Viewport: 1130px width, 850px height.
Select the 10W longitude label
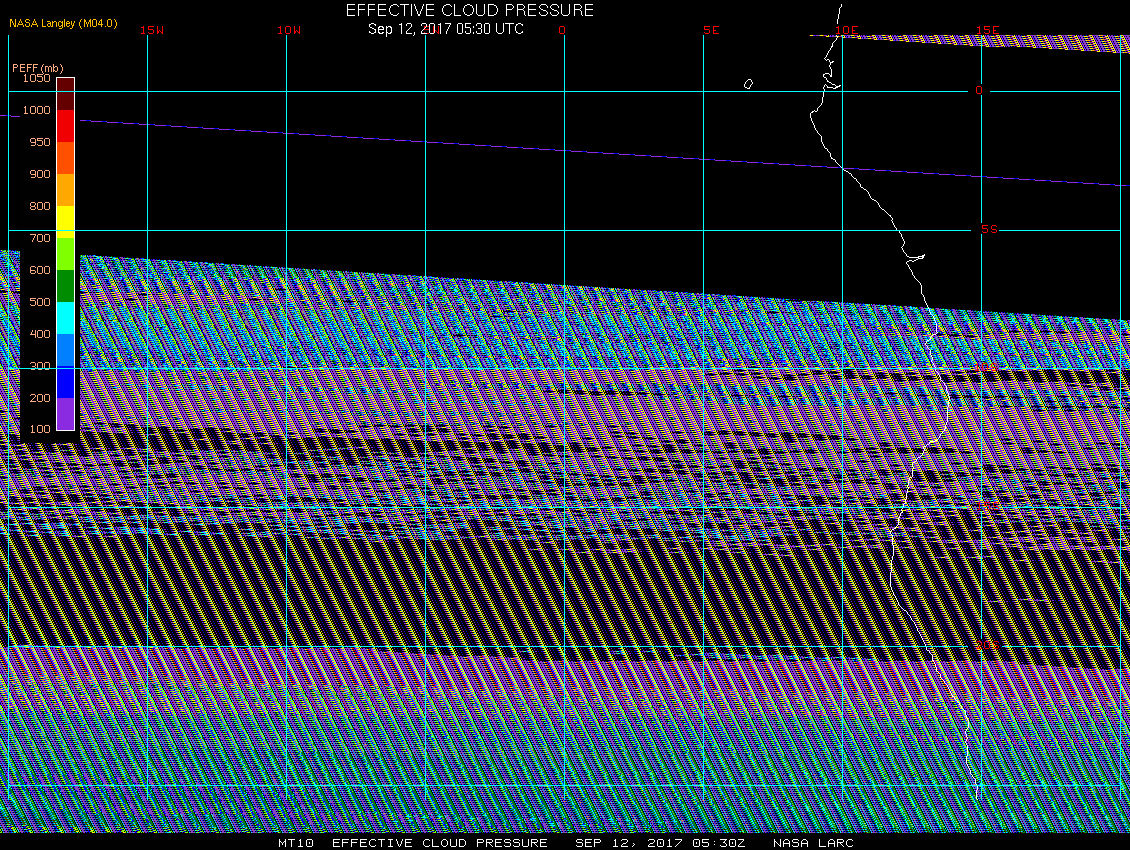tap(289, 30)
